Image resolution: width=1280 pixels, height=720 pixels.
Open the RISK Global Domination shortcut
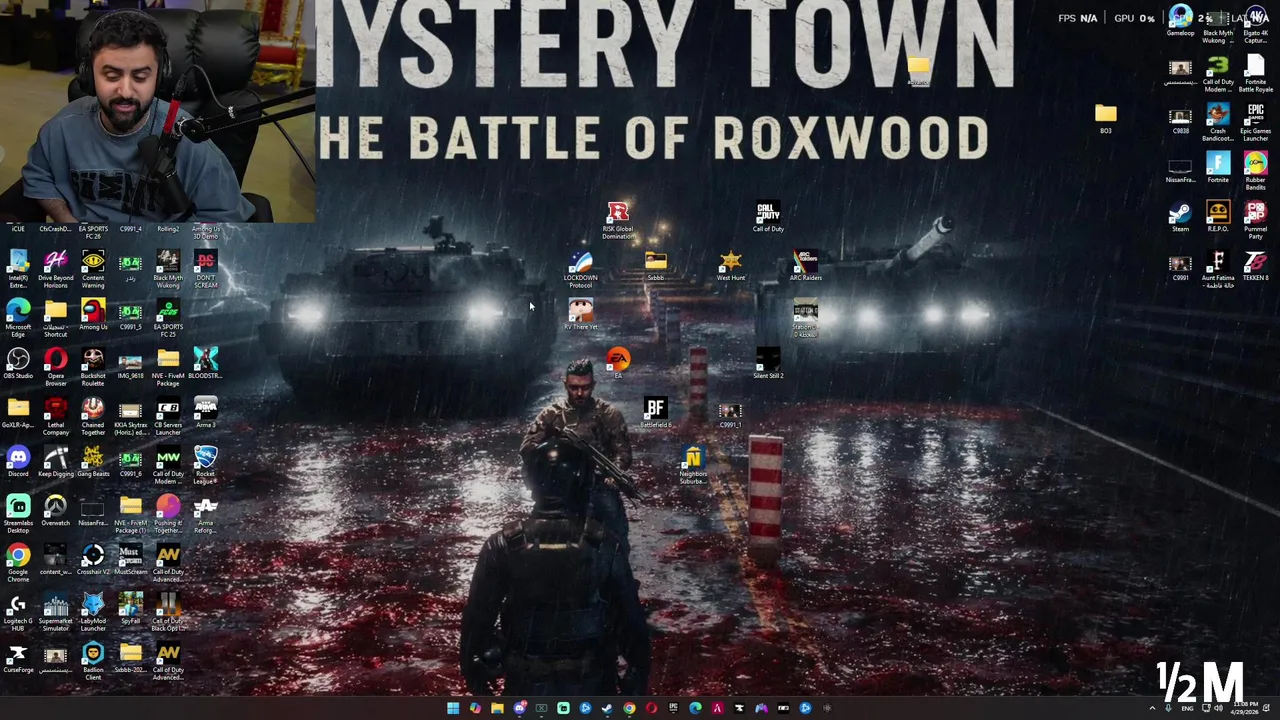pos(618,221)
